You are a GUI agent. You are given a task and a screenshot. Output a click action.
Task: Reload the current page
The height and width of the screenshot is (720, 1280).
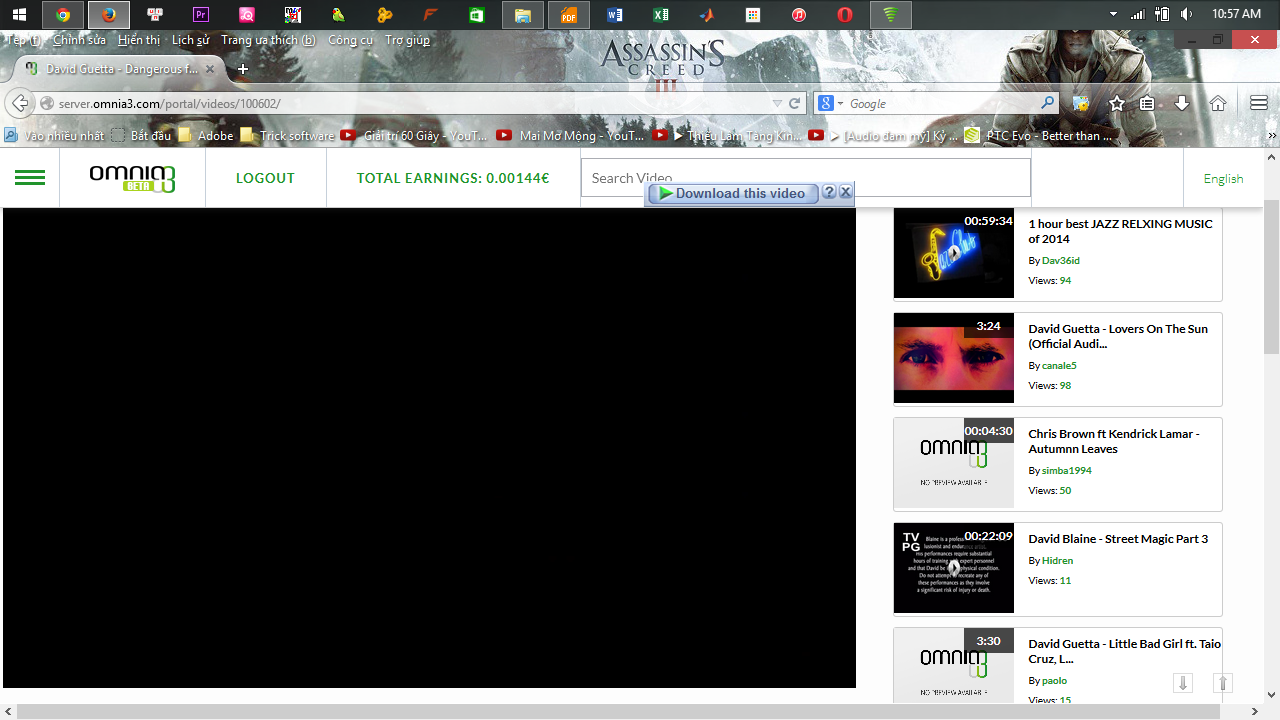point(795,103)
